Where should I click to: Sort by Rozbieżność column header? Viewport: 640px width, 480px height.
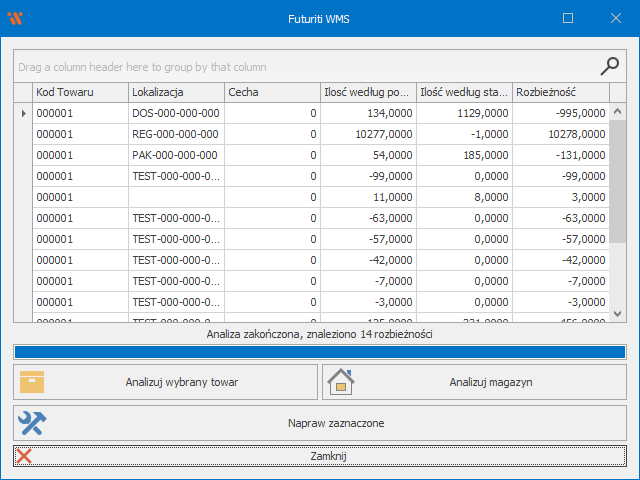[560, 92]
